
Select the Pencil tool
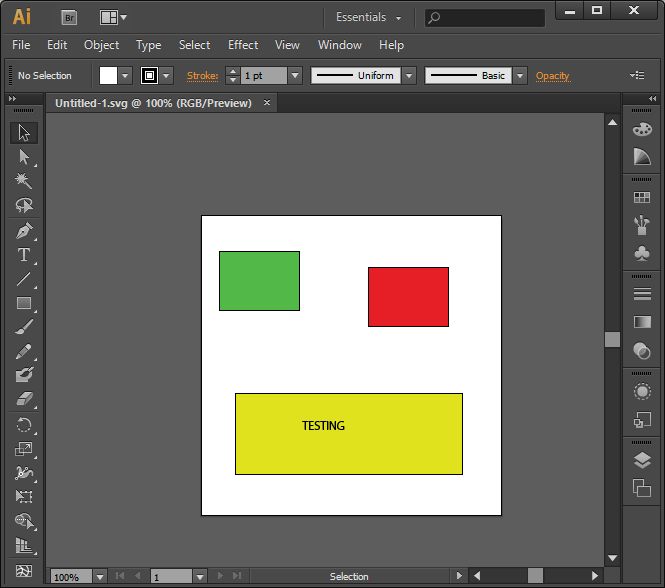tap(24, 351)
